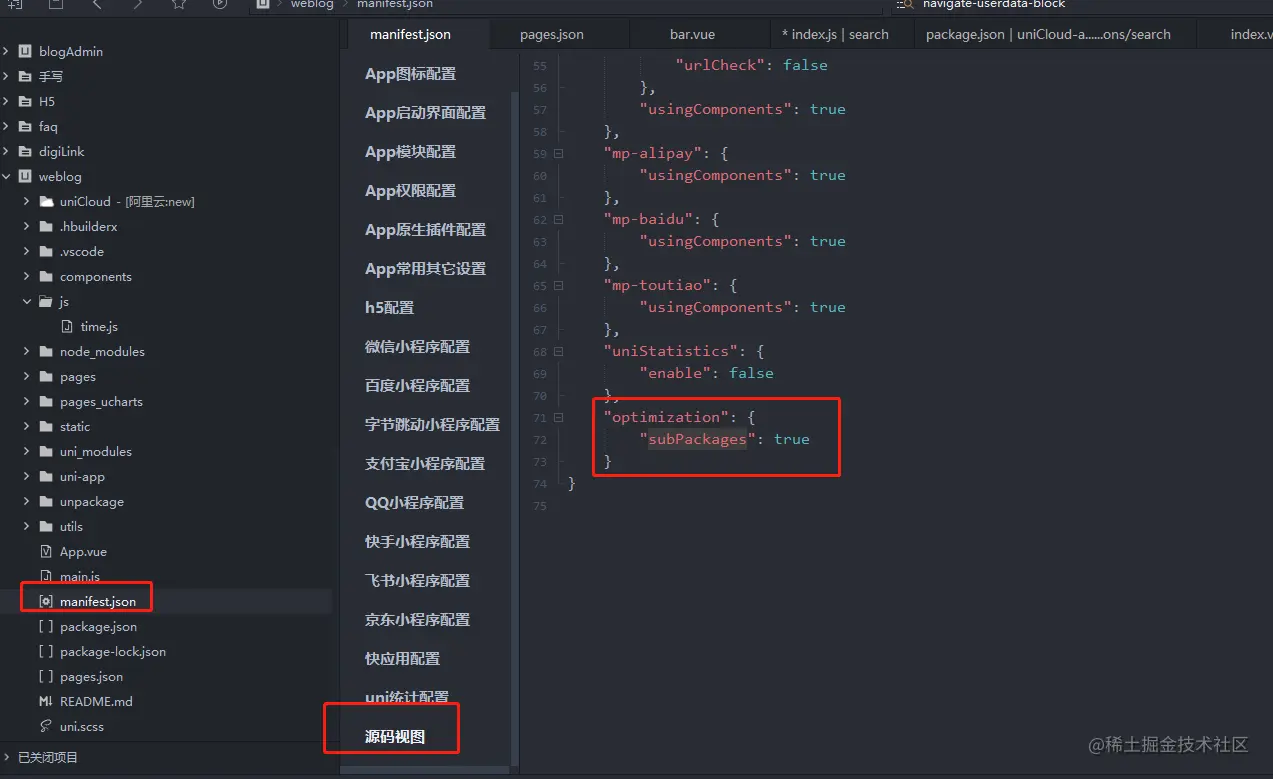1273x779 pixels.
Task: Select App图标配置 in manifest sidebar
Action: pos(410,74)
